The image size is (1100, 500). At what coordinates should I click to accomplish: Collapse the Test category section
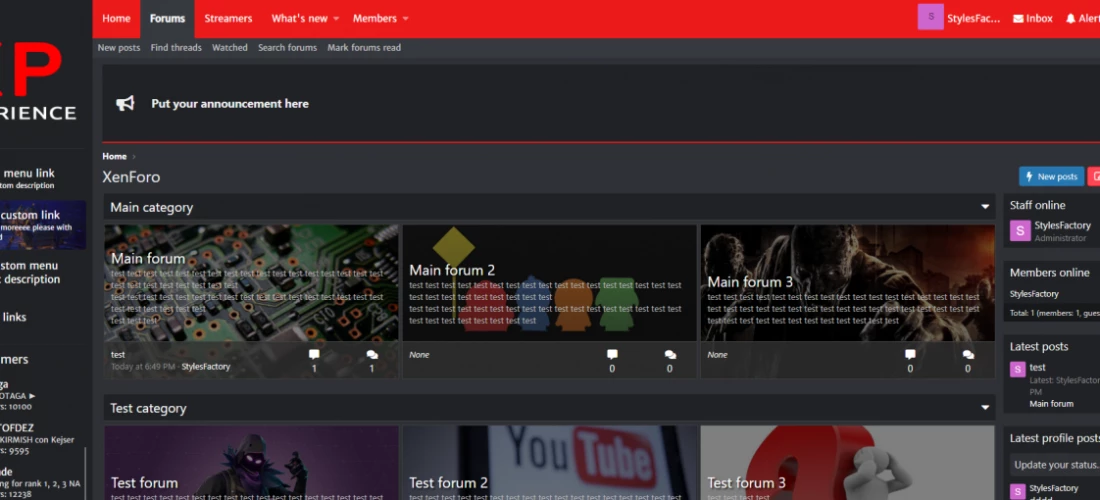(x=986, y=409)
